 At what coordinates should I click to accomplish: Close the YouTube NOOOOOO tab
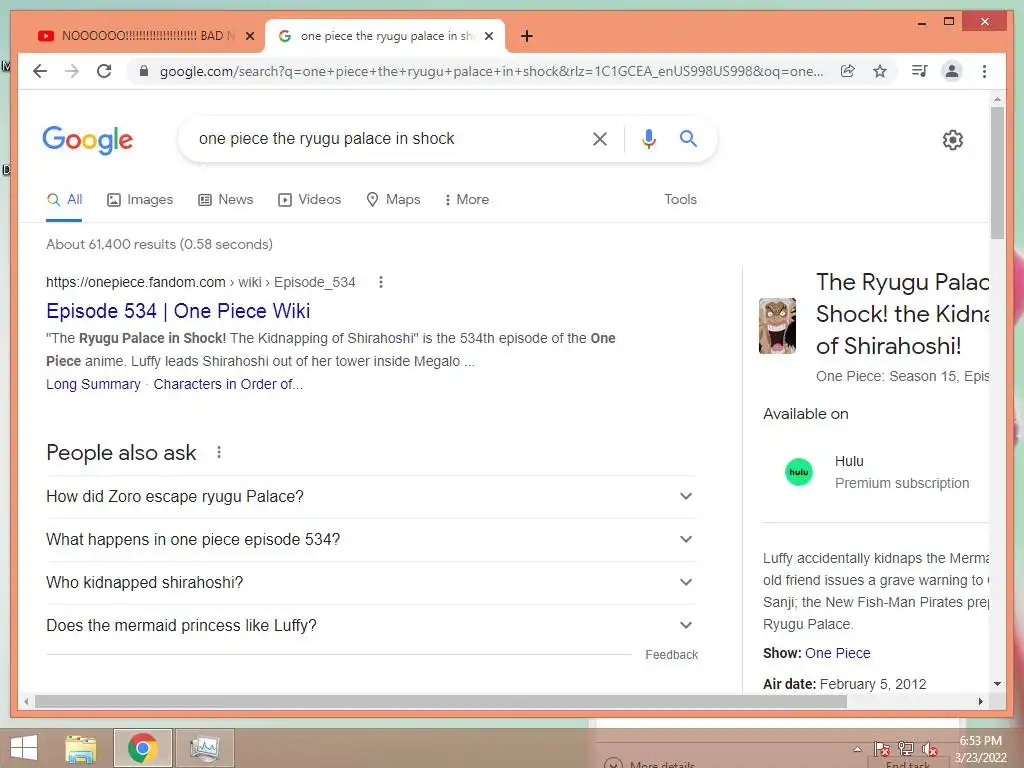tap(249, 36)
